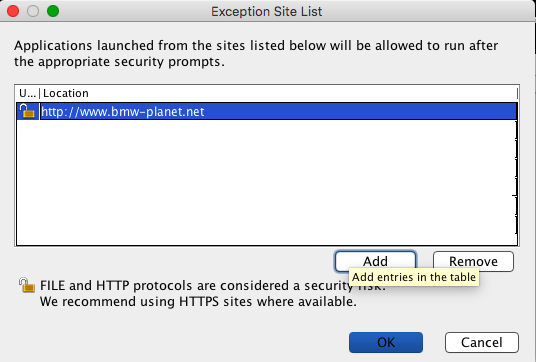Click the "Add entries in the table" tooltip
Screen dimensions: 536x362
coord(414,277)
